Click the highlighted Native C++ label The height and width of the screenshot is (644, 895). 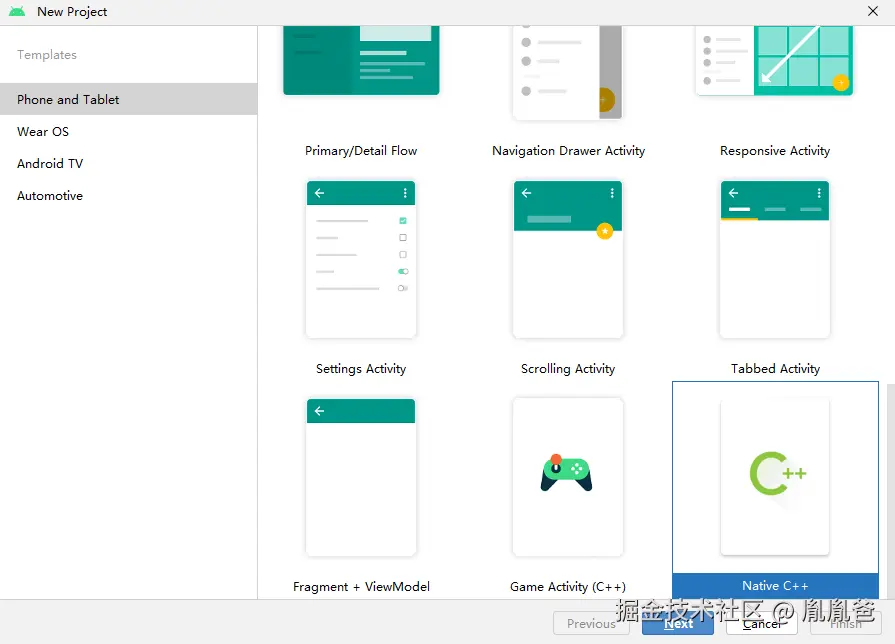point(775,586)
